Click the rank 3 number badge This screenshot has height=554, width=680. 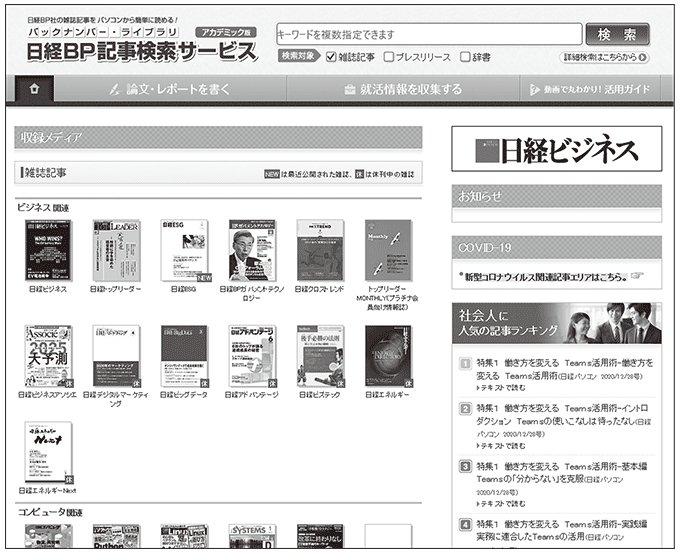click(x=465, y=466)
